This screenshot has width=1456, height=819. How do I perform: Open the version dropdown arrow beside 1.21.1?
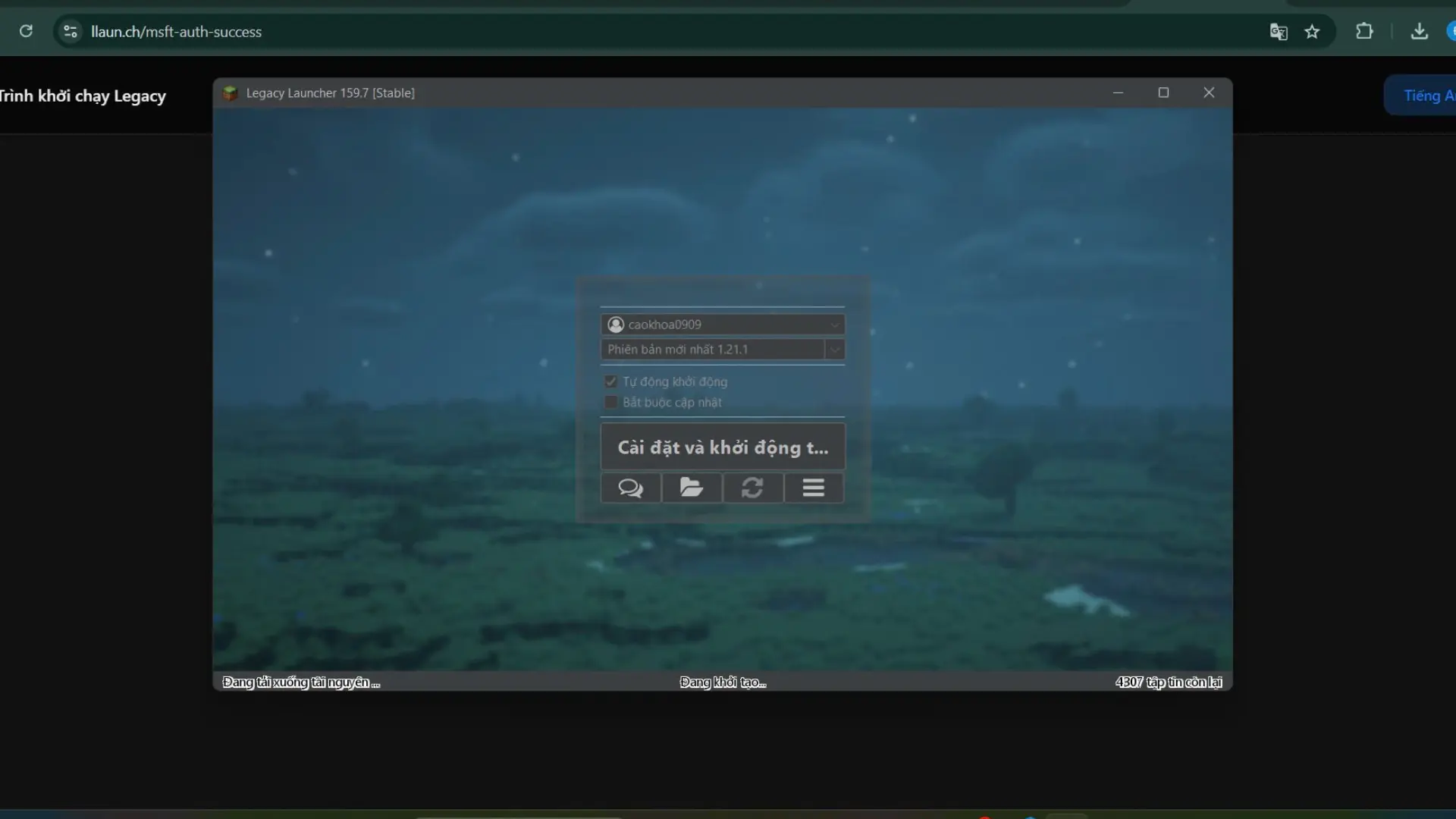click(835, 350)
